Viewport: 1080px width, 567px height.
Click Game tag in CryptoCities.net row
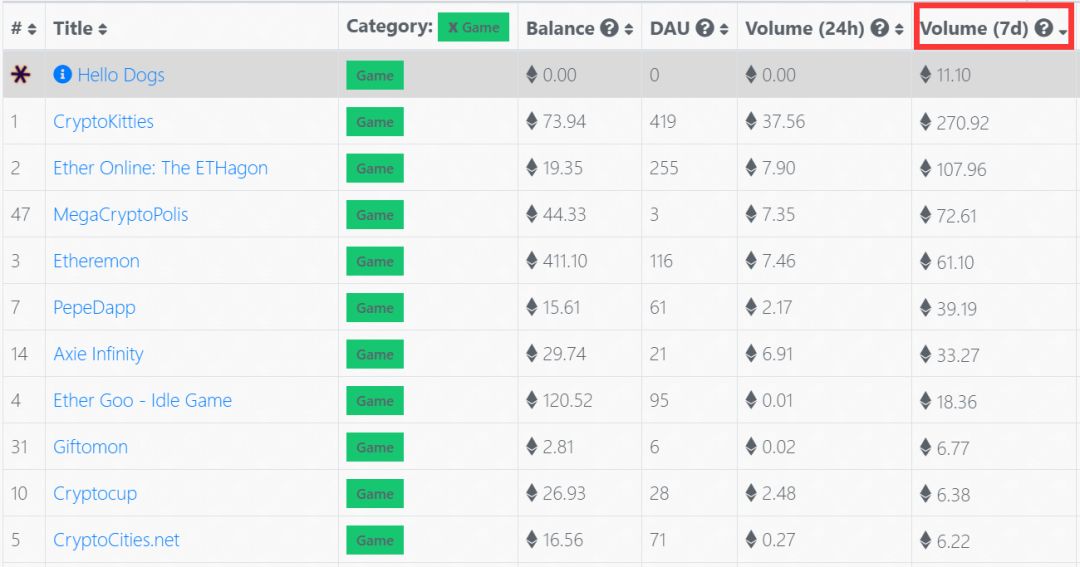click(x=375, y=540)
